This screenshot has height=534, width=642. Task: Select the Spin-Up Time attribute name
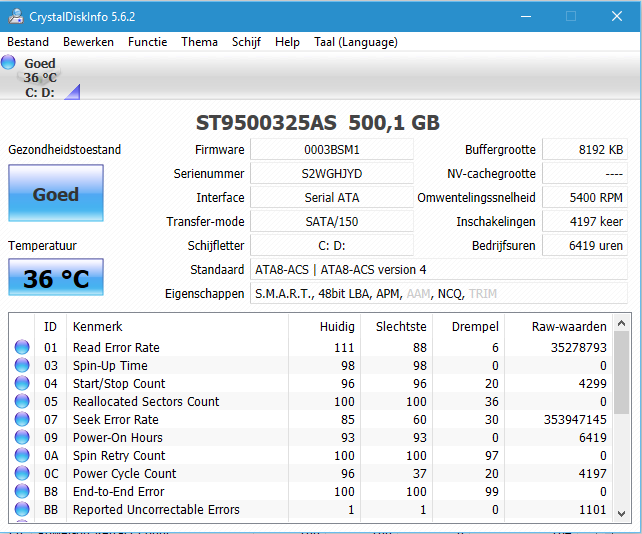point(110,365)
